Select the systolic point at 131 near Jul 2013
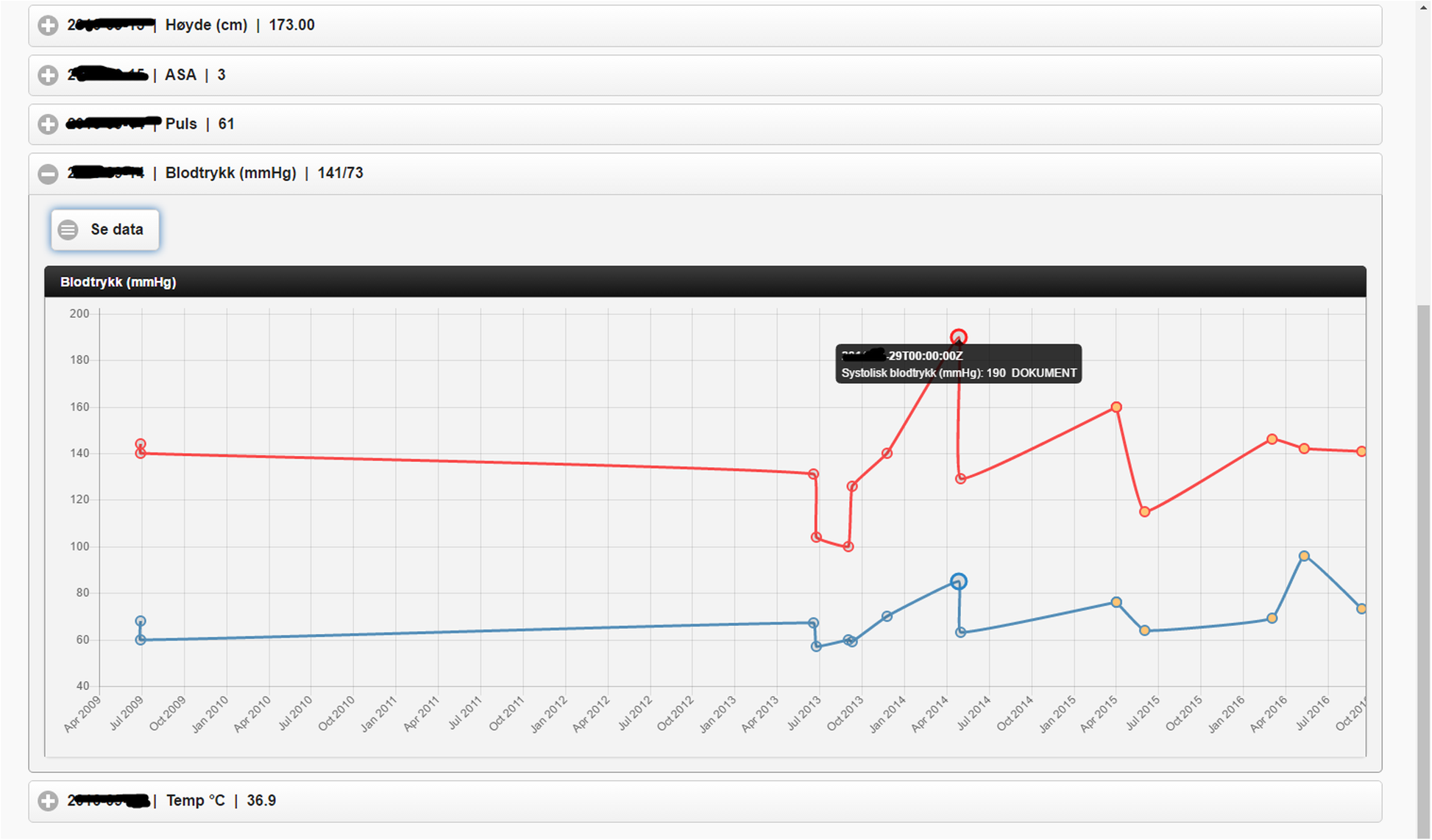The image size is (1432, 840). pyautogui.click(x=813, y=474)
